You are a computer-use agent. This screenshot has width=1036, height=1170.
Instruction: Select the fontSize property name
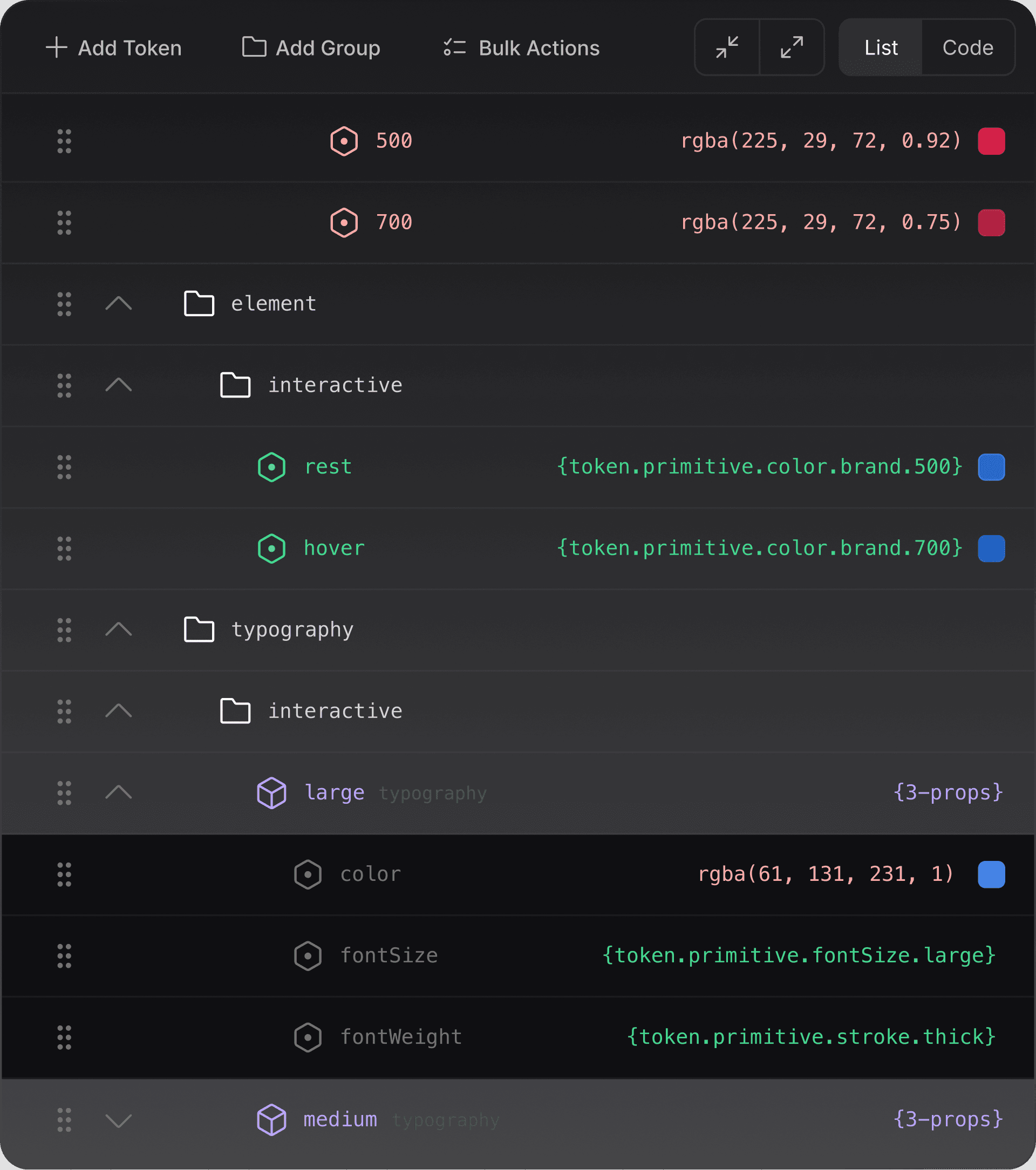389,956
